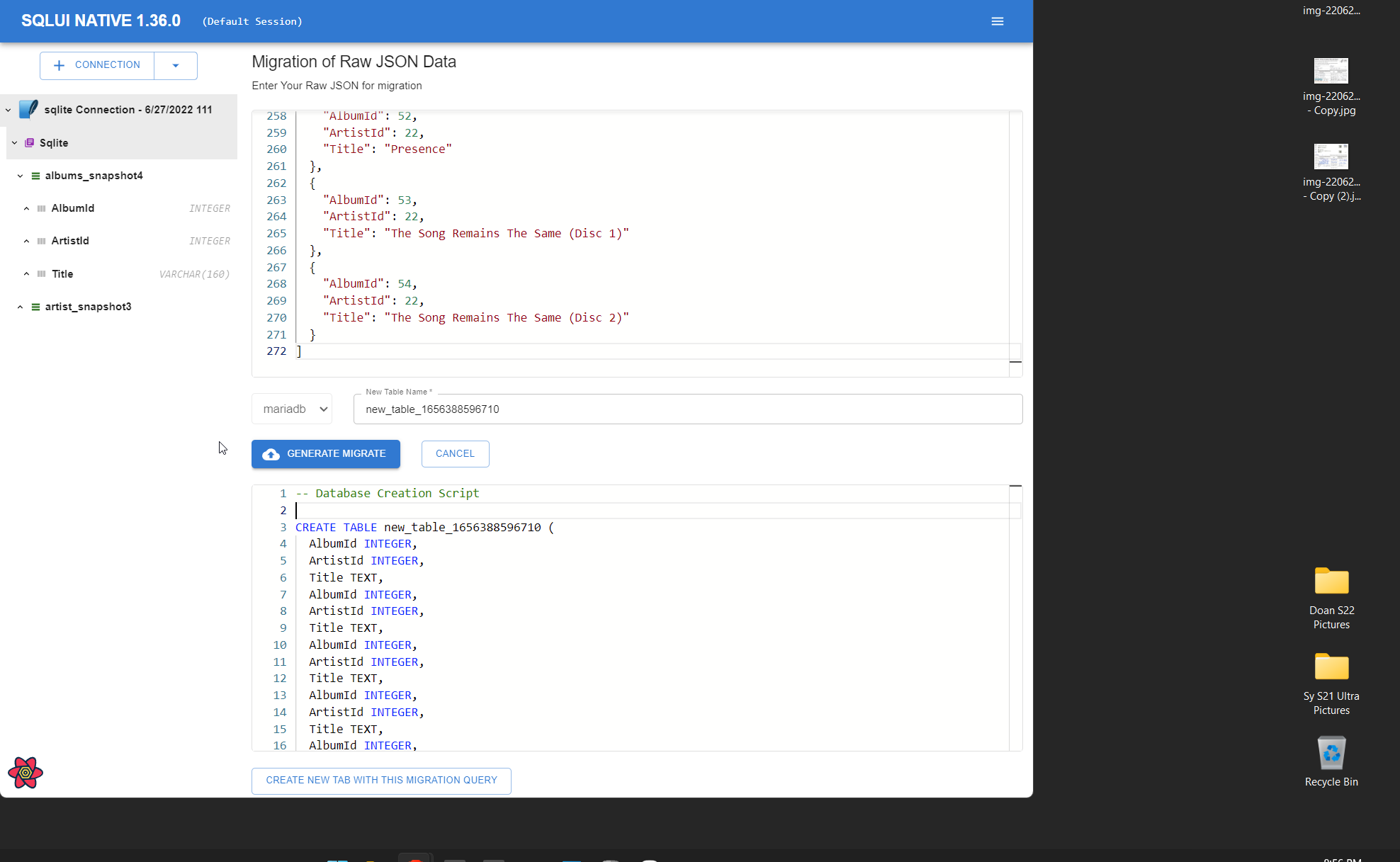This screenshot has width=1400, height=862.
Task: Open the Sy S21 Ultra Pictures folder
Action: click(x=1331, y=684)
